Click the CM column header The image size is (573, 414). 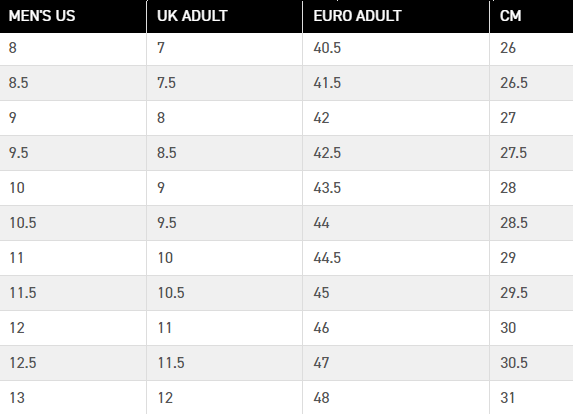click(x=531, y=16)
